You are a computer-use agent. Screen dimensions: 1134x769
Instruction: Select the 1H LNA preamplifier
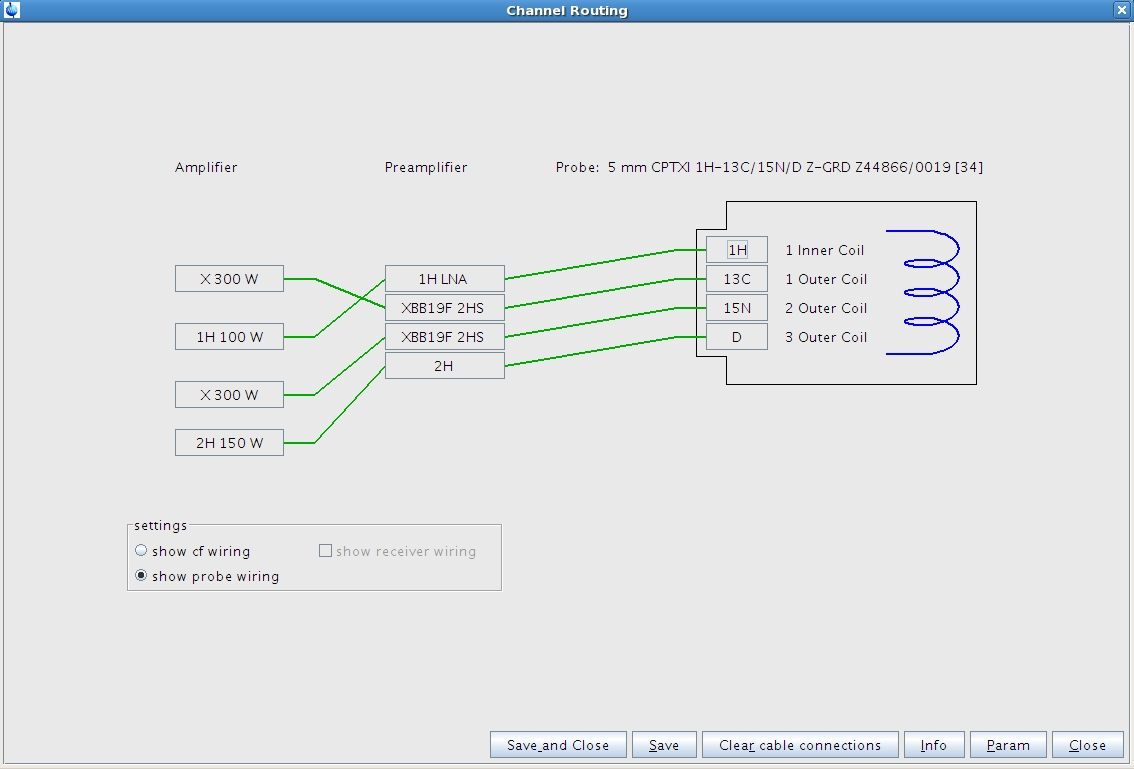point(444,279)
